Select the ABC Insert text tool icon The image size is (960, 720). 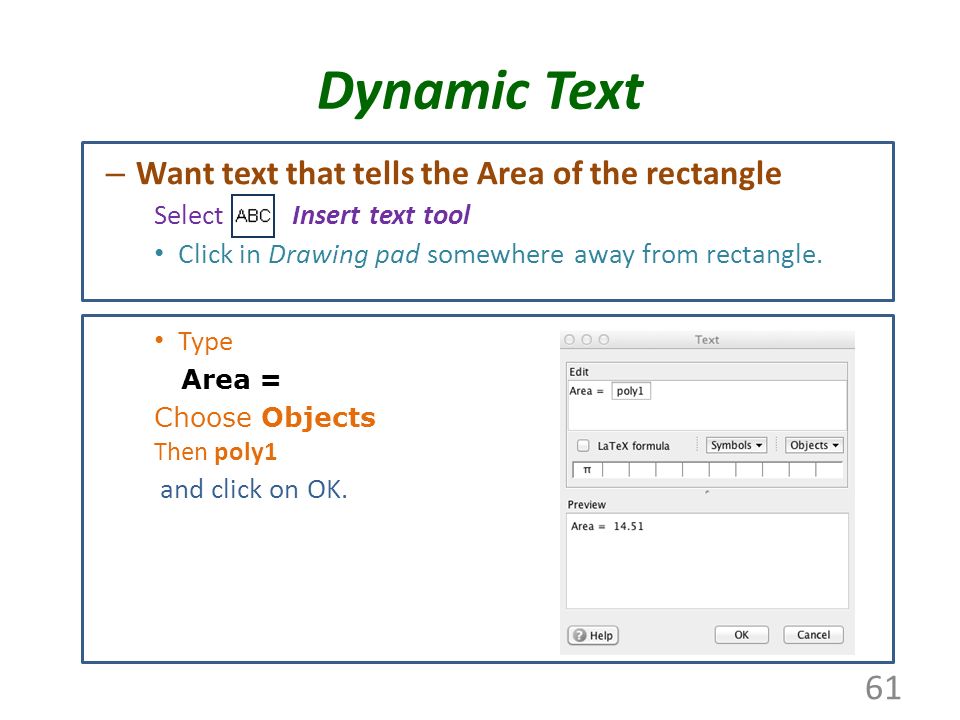[253, 216]
